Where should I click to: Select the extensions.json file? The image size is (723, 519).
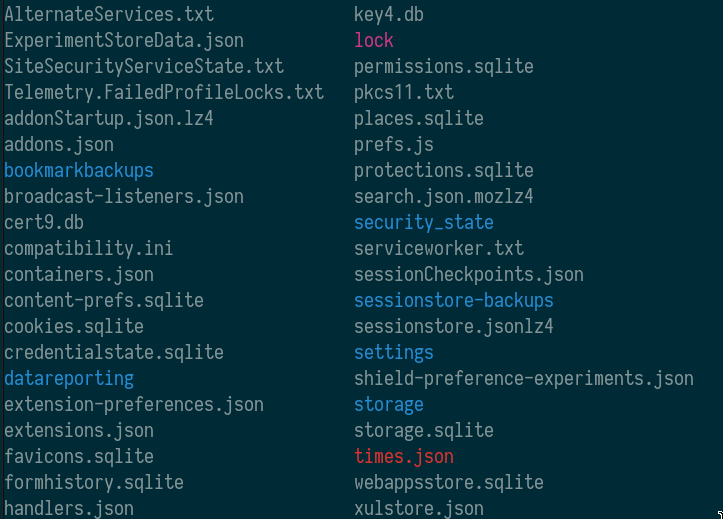(x=79, y=430)
